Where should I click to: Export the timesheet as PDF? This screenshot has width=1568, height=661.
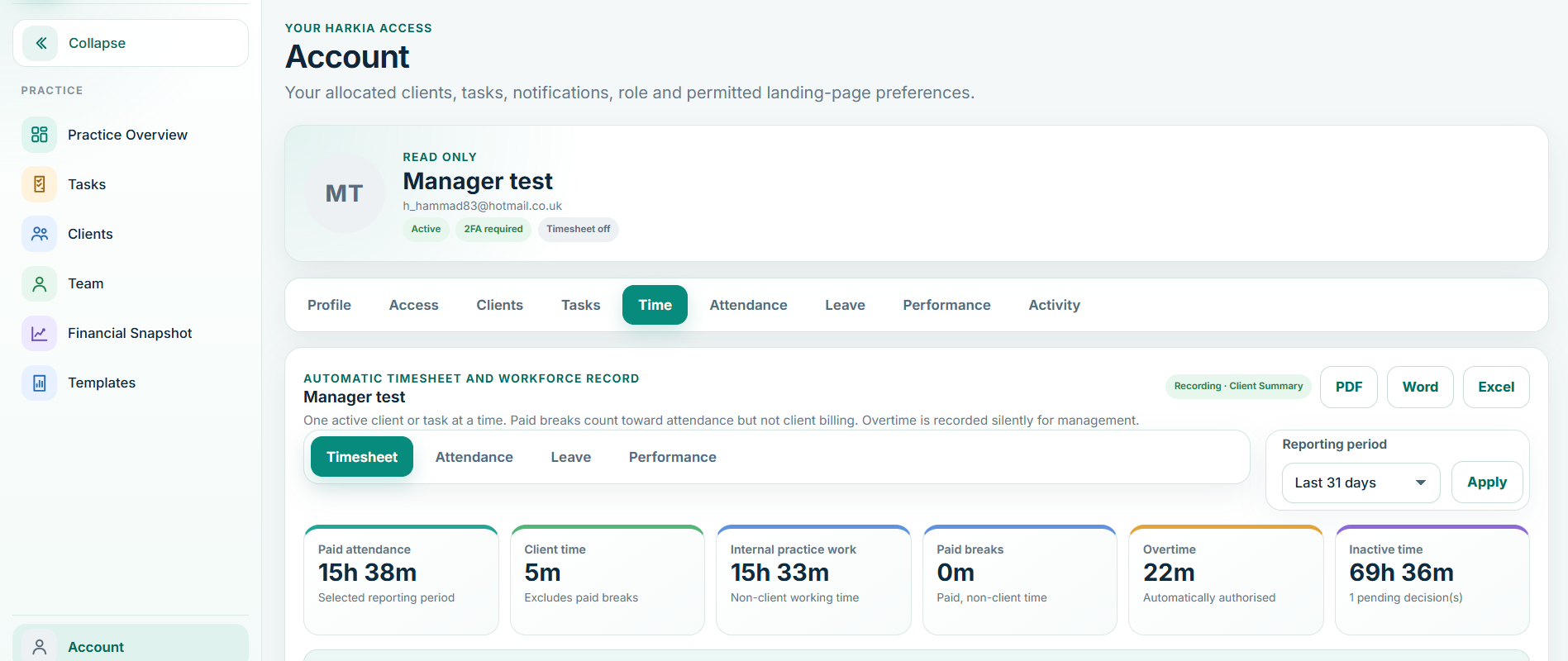pos(1348,387)
